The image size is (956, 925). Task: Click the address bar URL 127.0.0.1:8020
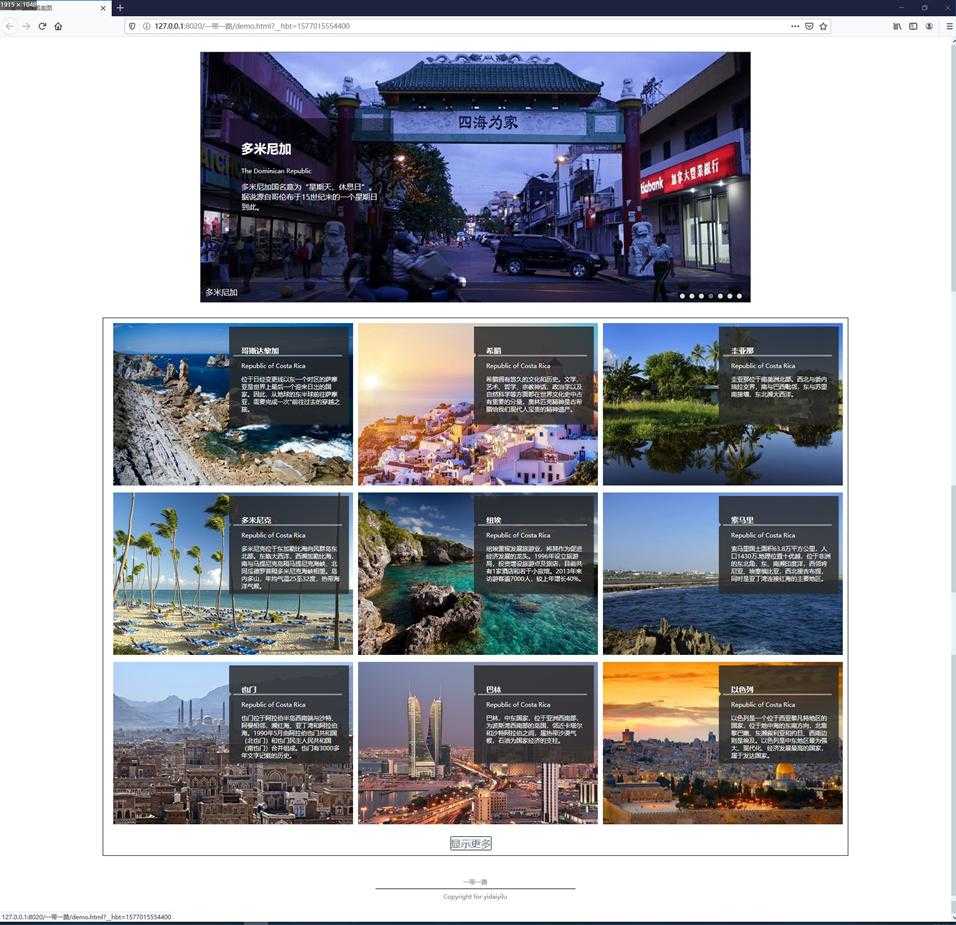click(x=252, y=26)
